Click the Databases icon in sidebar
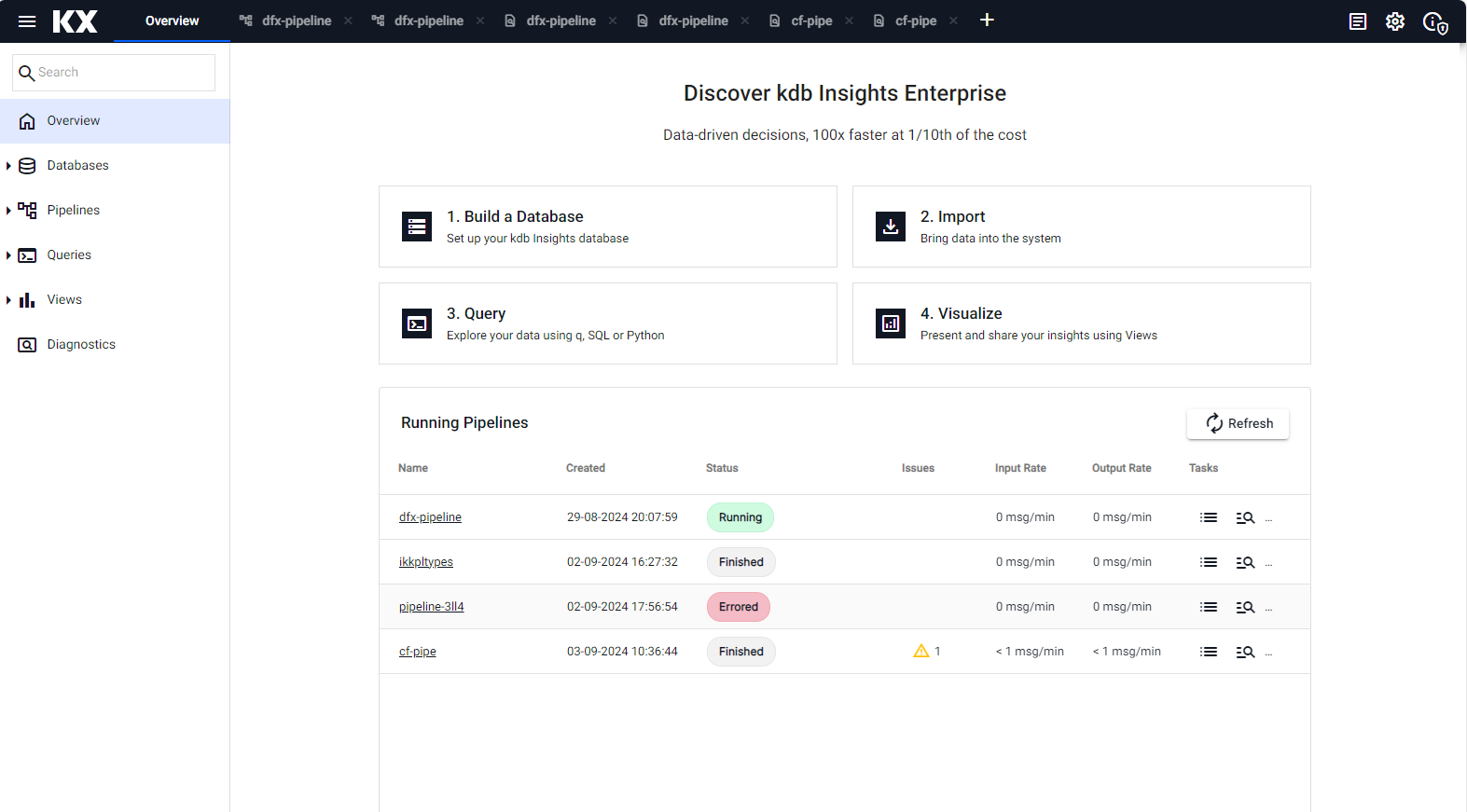 27,166
